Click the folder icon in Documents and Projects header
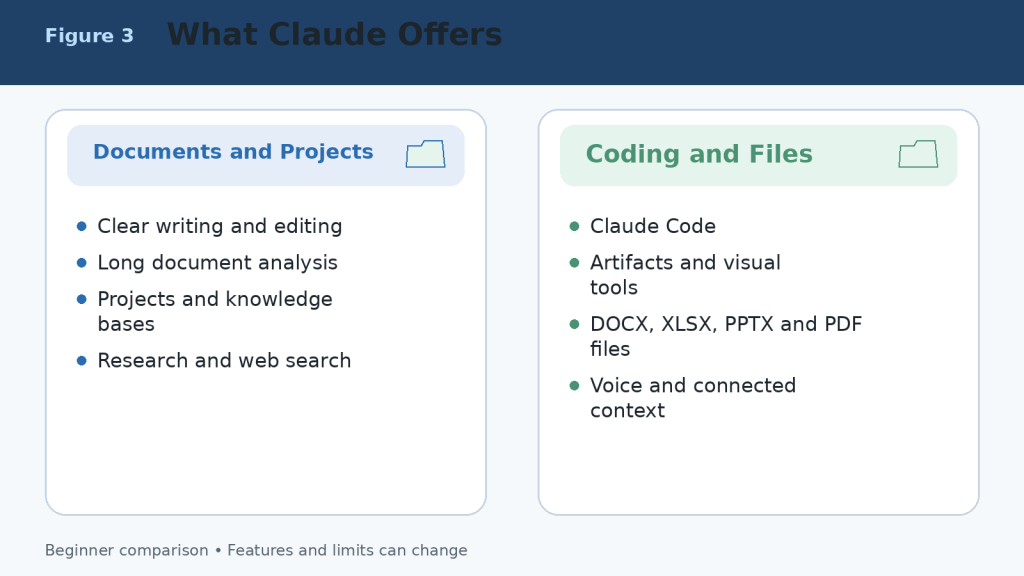This screenshot has height=576, width=1024. tap(426, 154)
